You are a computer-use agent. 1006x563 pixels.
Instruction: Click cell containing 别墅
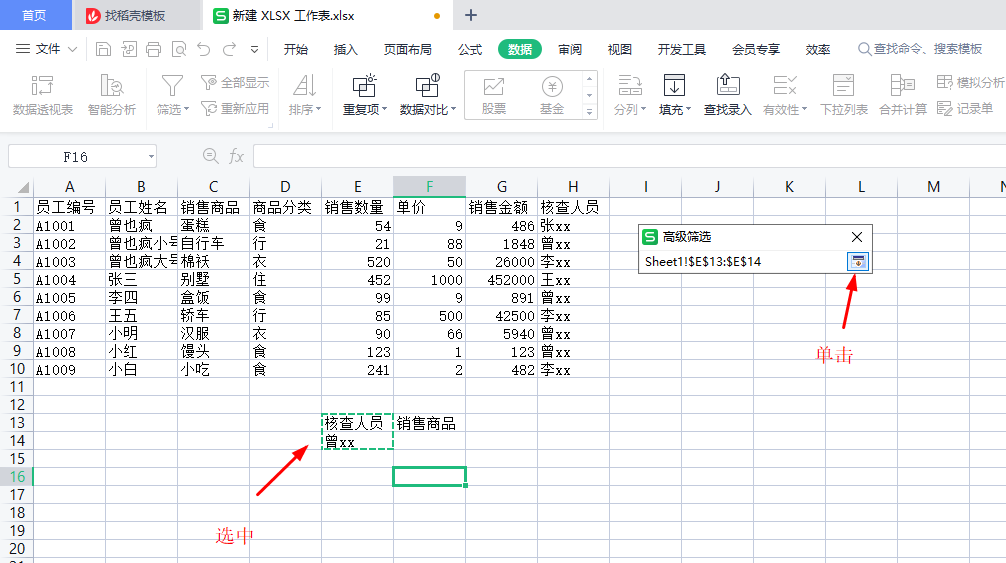tap(213, 280)
